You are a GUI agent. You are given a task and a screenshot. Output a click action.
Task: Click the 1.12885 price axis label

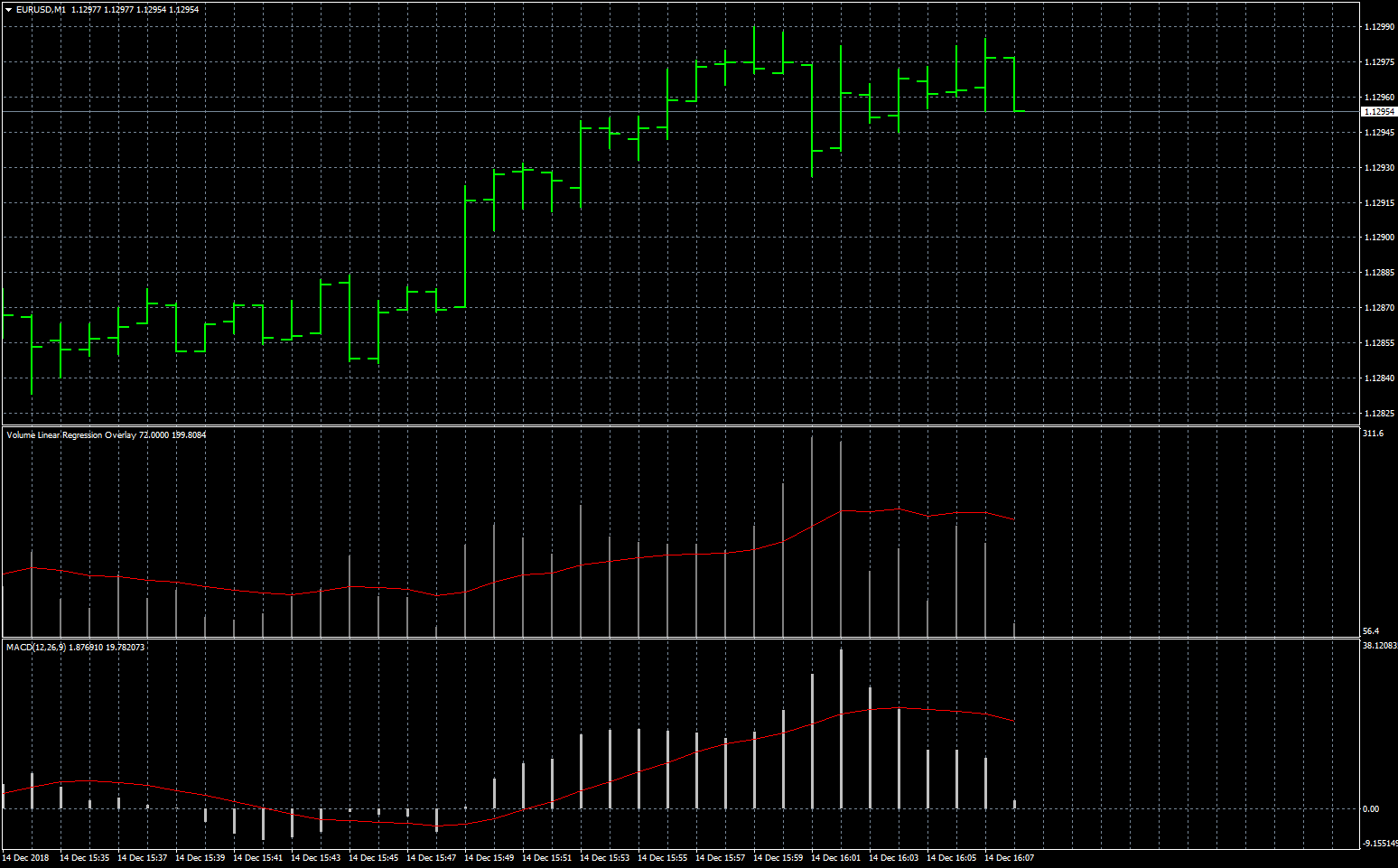click(x=1379, y=273)
